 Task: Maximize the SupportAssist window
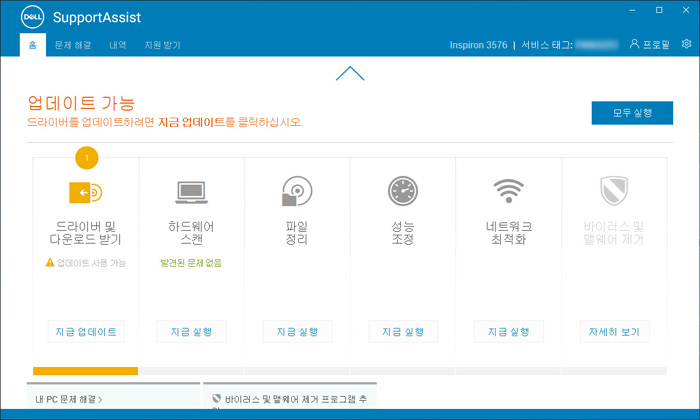pyautogui.click(x=659, y=10)
